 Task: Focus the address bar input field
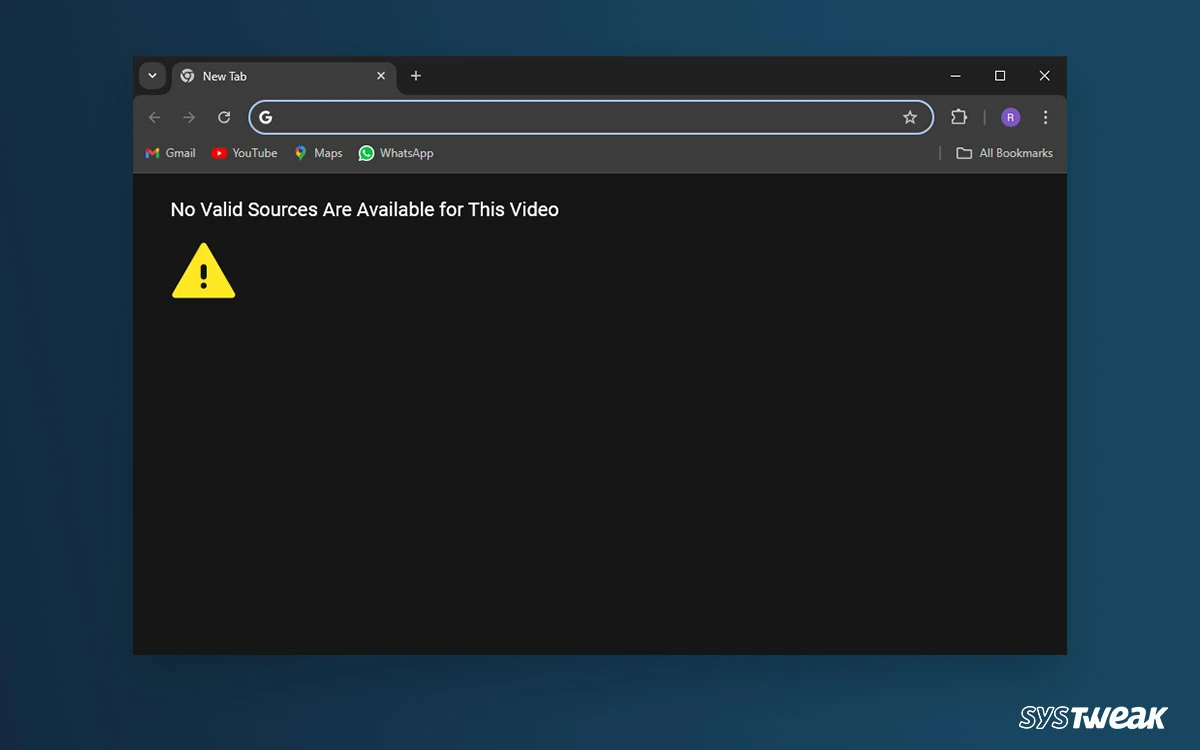pos(580,117)
